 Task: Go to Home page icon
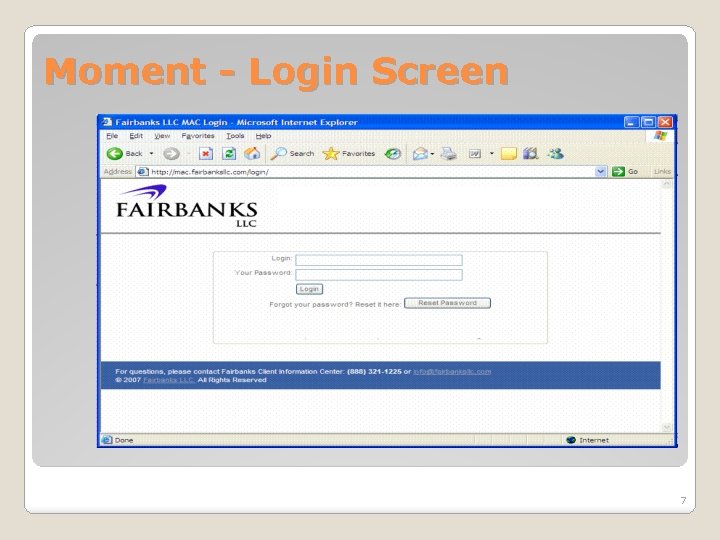[252, 153]
